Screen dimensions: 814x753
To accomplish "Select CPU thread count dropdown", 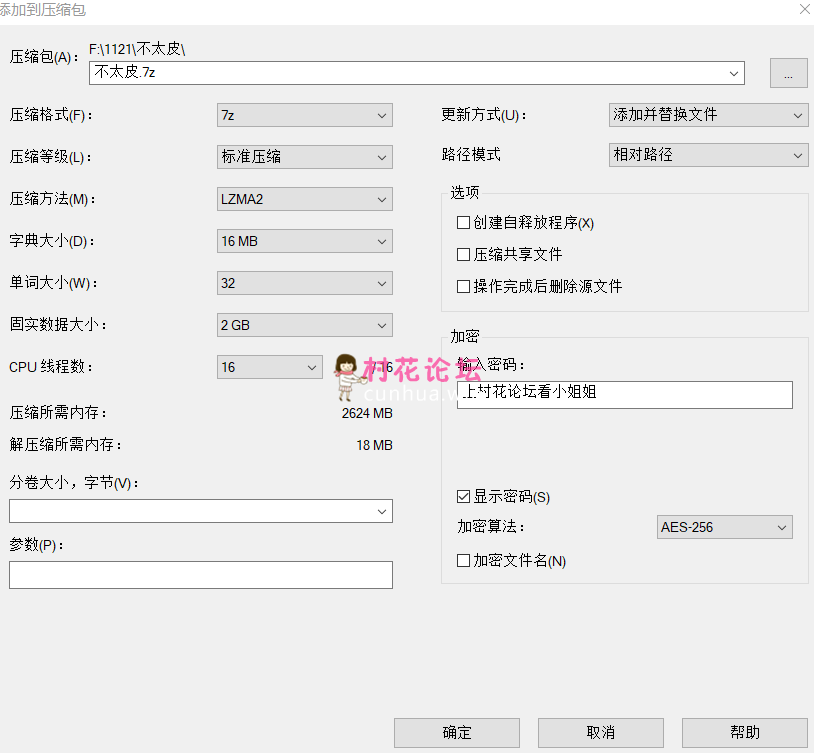I will pyautogui.click(x=269, y=367).
